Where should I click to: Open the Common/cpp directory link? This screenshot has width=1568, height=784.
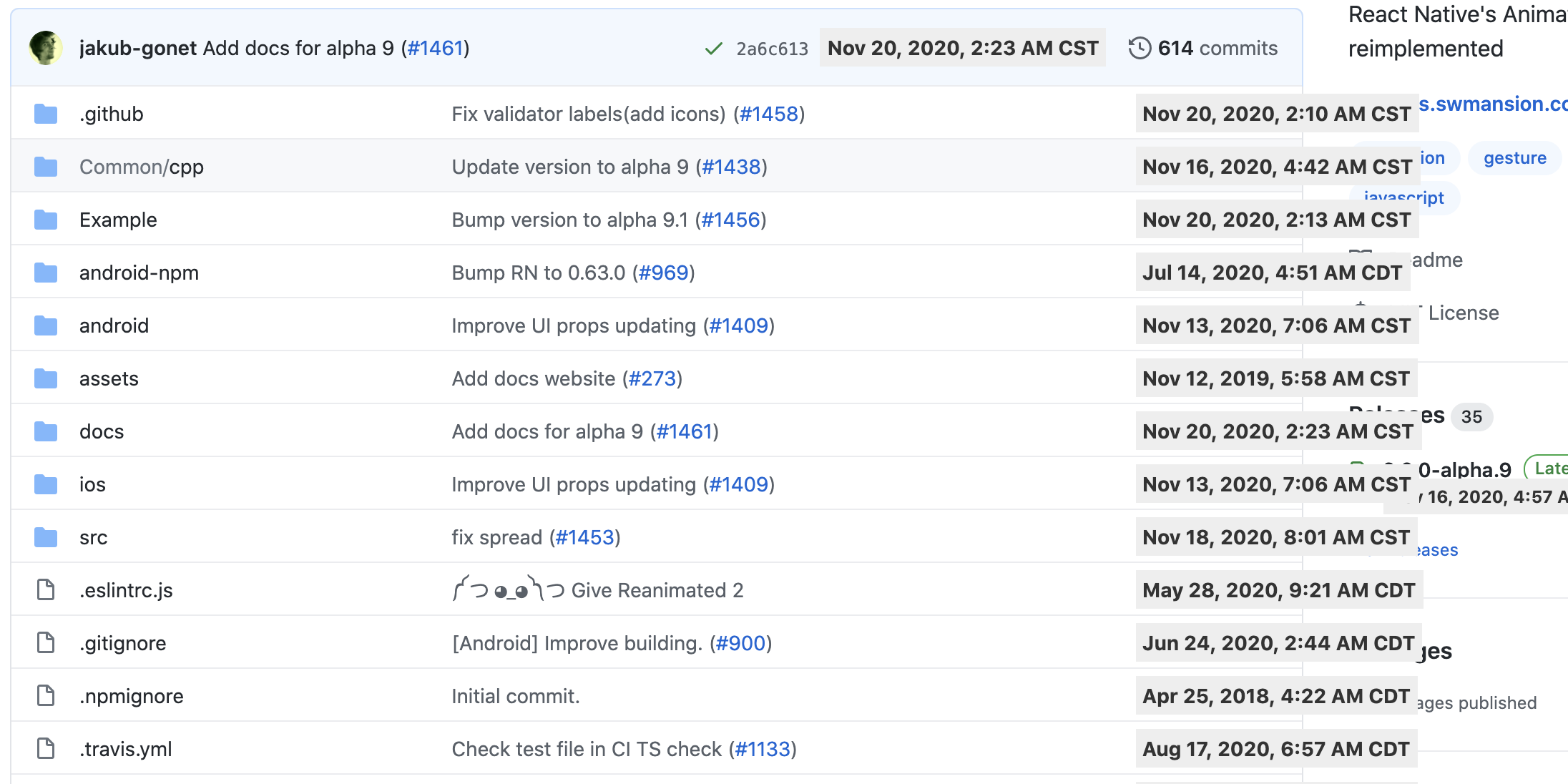[142, 167]
